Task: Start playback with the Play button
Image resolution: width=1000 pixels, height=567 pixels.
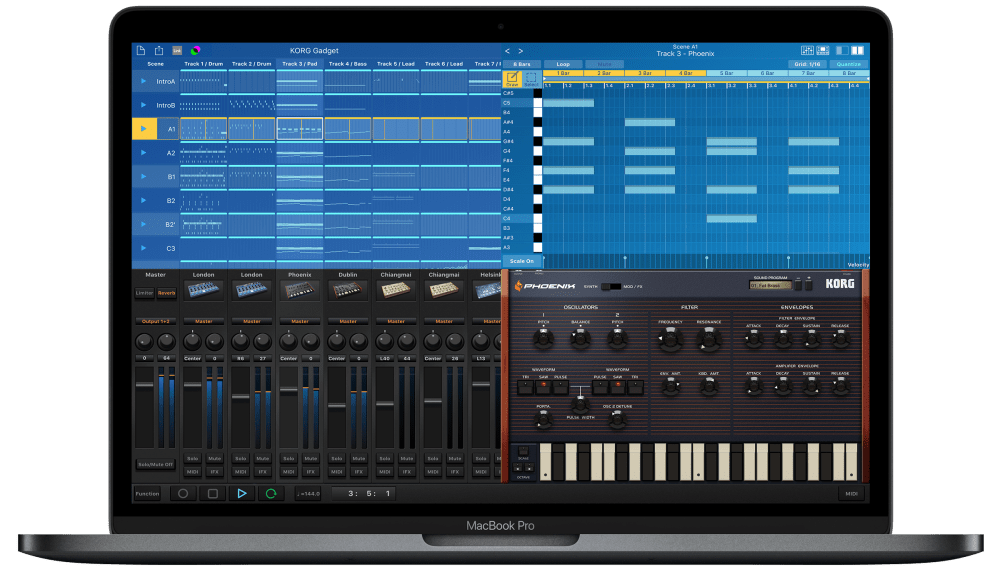Action: [241, 493]
